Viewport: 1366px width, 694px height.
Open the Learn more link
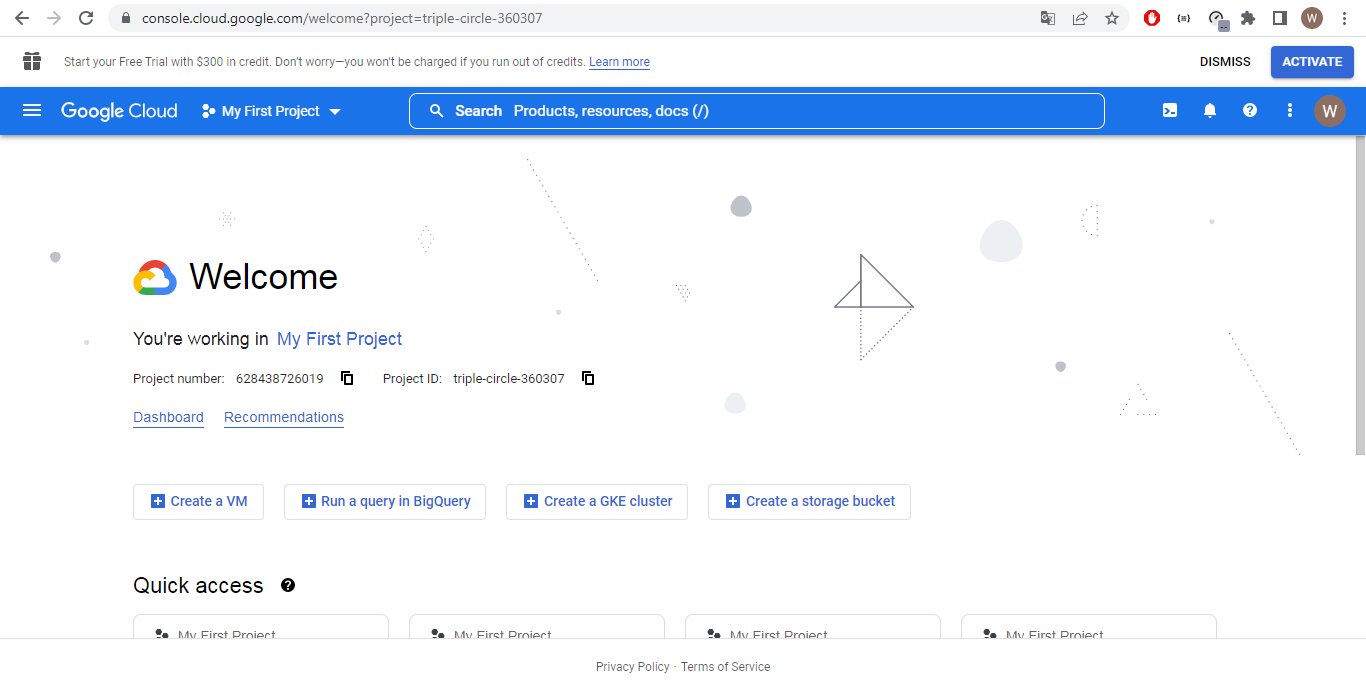[x=619, y=62]
